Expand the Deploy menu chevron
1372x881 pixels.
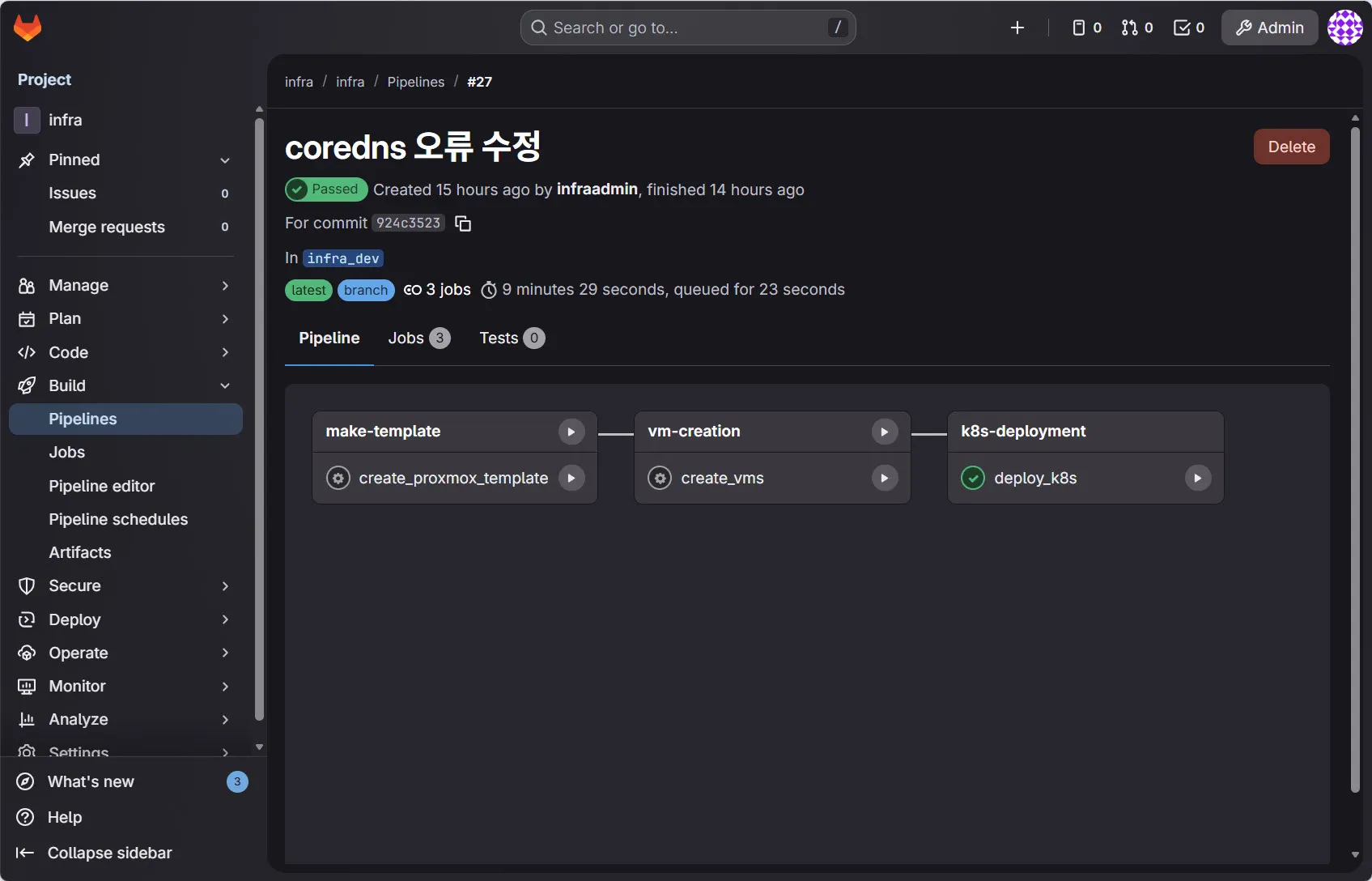tap(225, 619)
